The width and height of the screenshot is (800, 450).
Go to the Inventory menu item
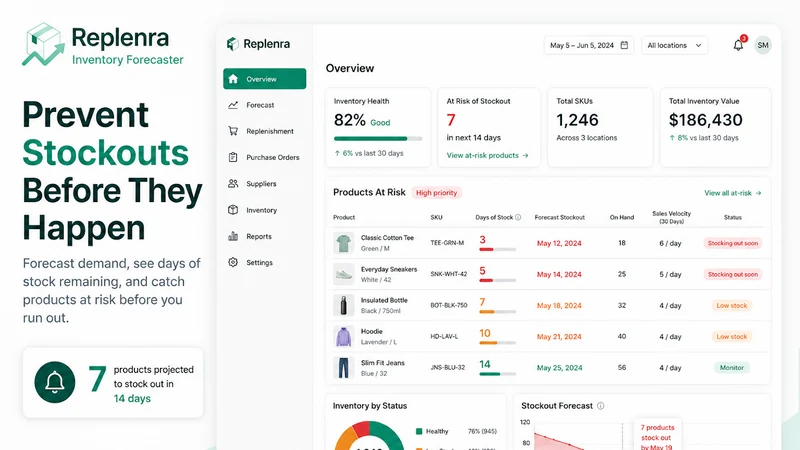[264, 210]
